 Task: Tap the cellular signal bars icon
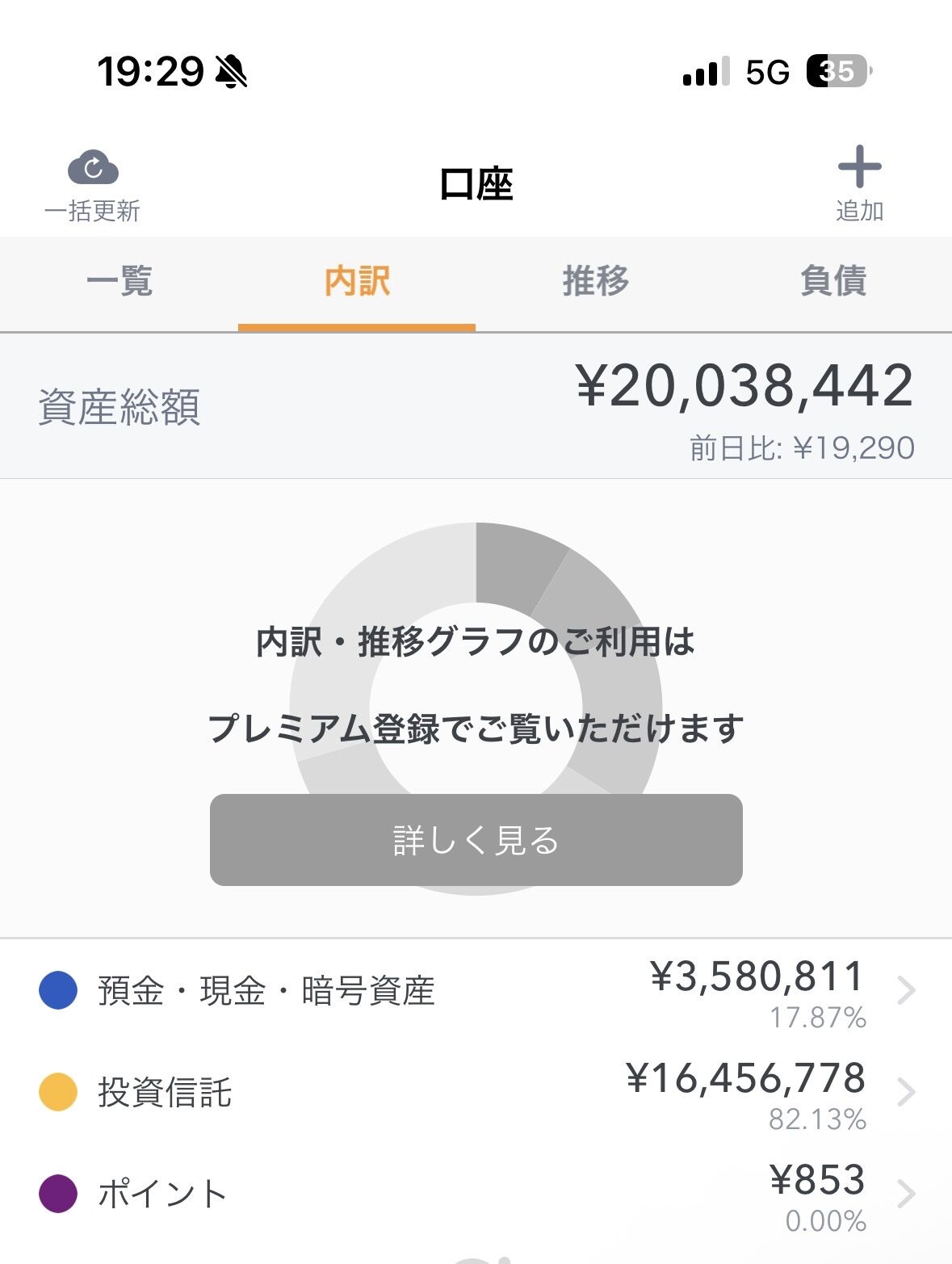[706, 71]
